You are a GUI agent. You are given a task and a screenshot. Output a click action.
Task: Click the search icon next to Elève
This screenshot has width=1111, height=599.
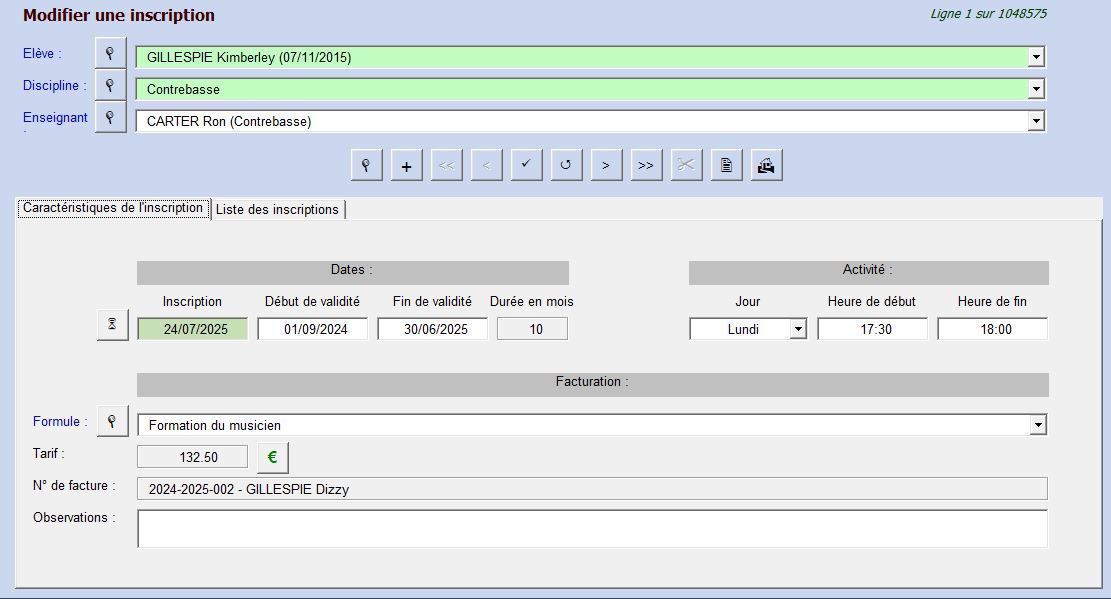pos(110,54)
